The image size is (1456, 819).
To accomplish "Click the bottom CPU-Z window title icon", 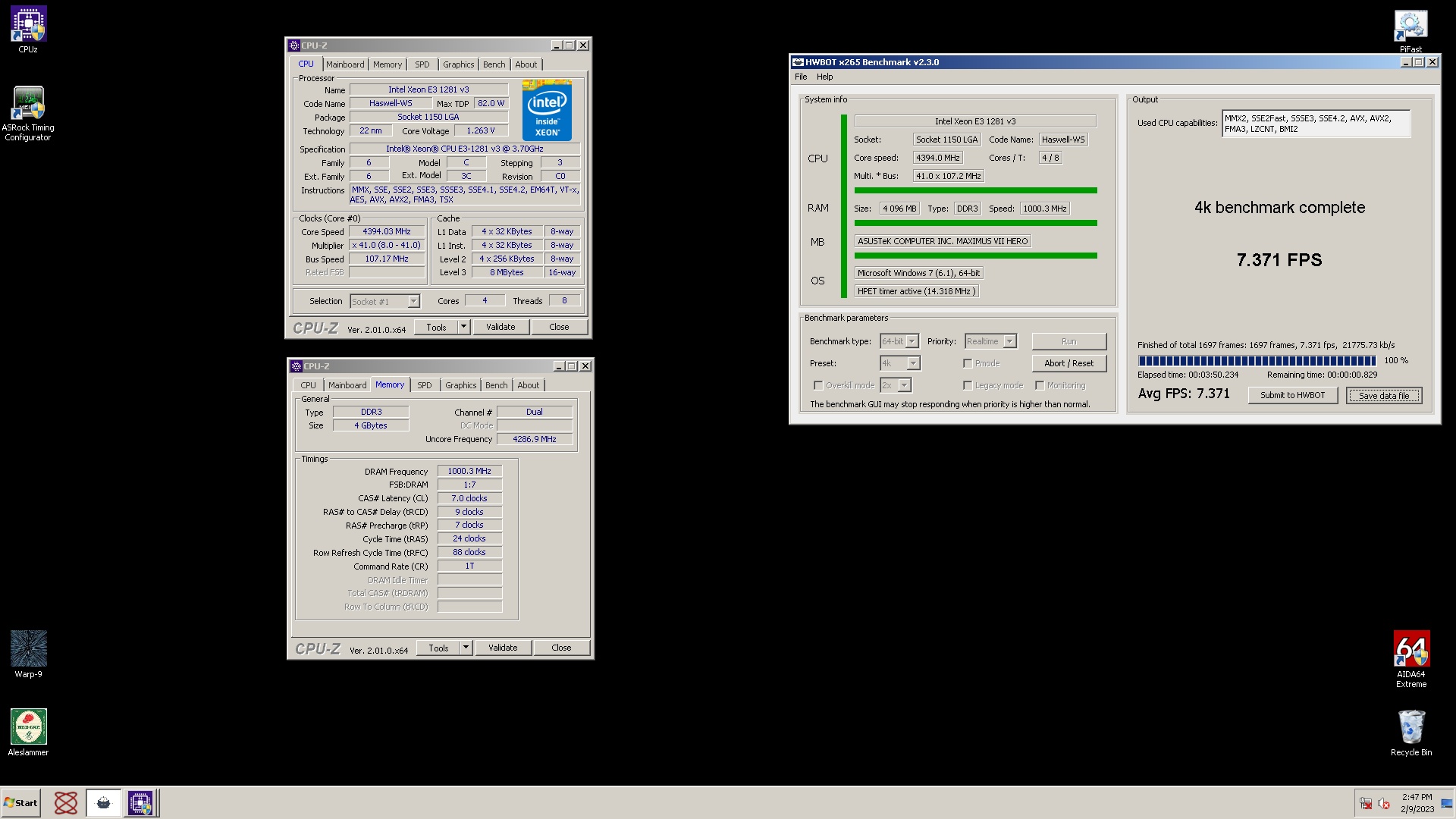I will click(297, 366).
